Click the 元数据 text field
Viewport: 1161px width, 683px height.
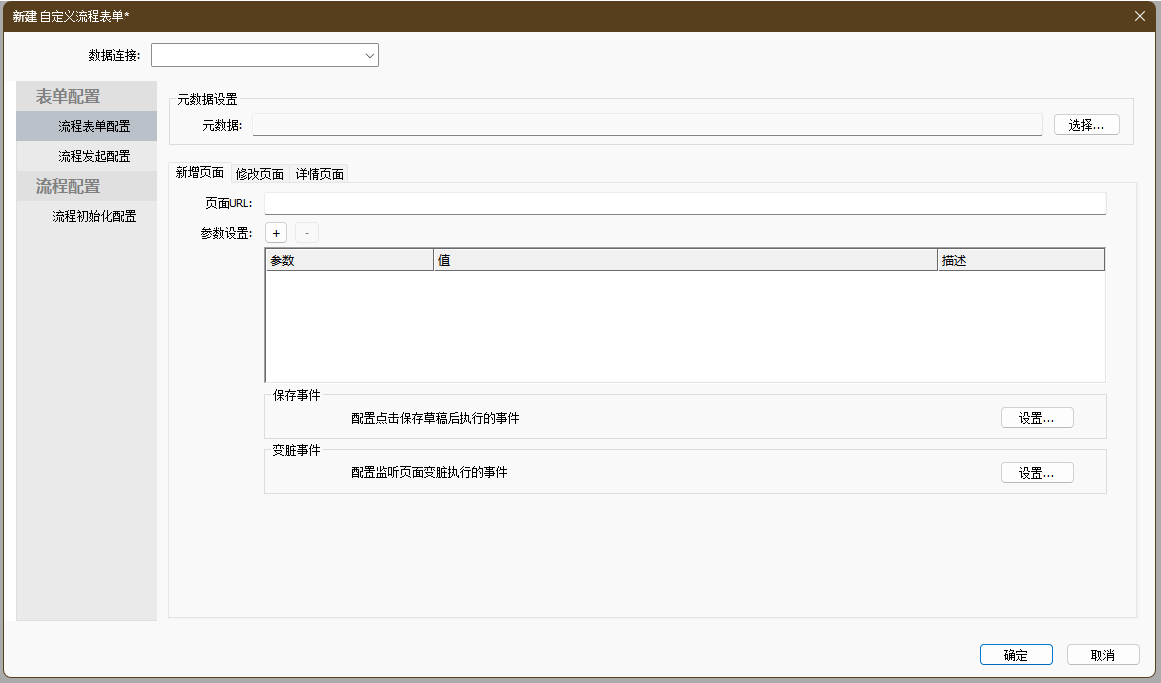click(x=647, y=125)
